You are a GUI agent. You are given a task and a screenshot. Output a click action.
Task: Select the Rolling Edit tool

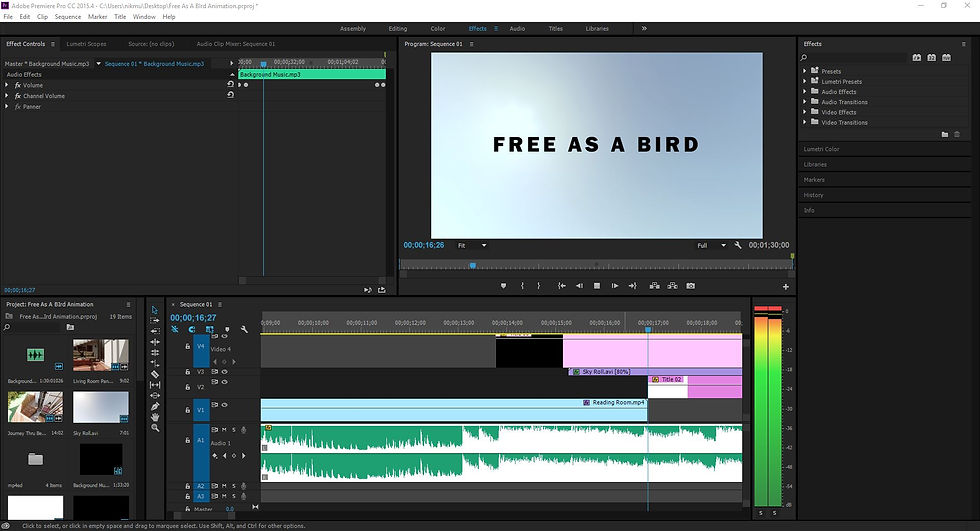click(x=155, y=352)
